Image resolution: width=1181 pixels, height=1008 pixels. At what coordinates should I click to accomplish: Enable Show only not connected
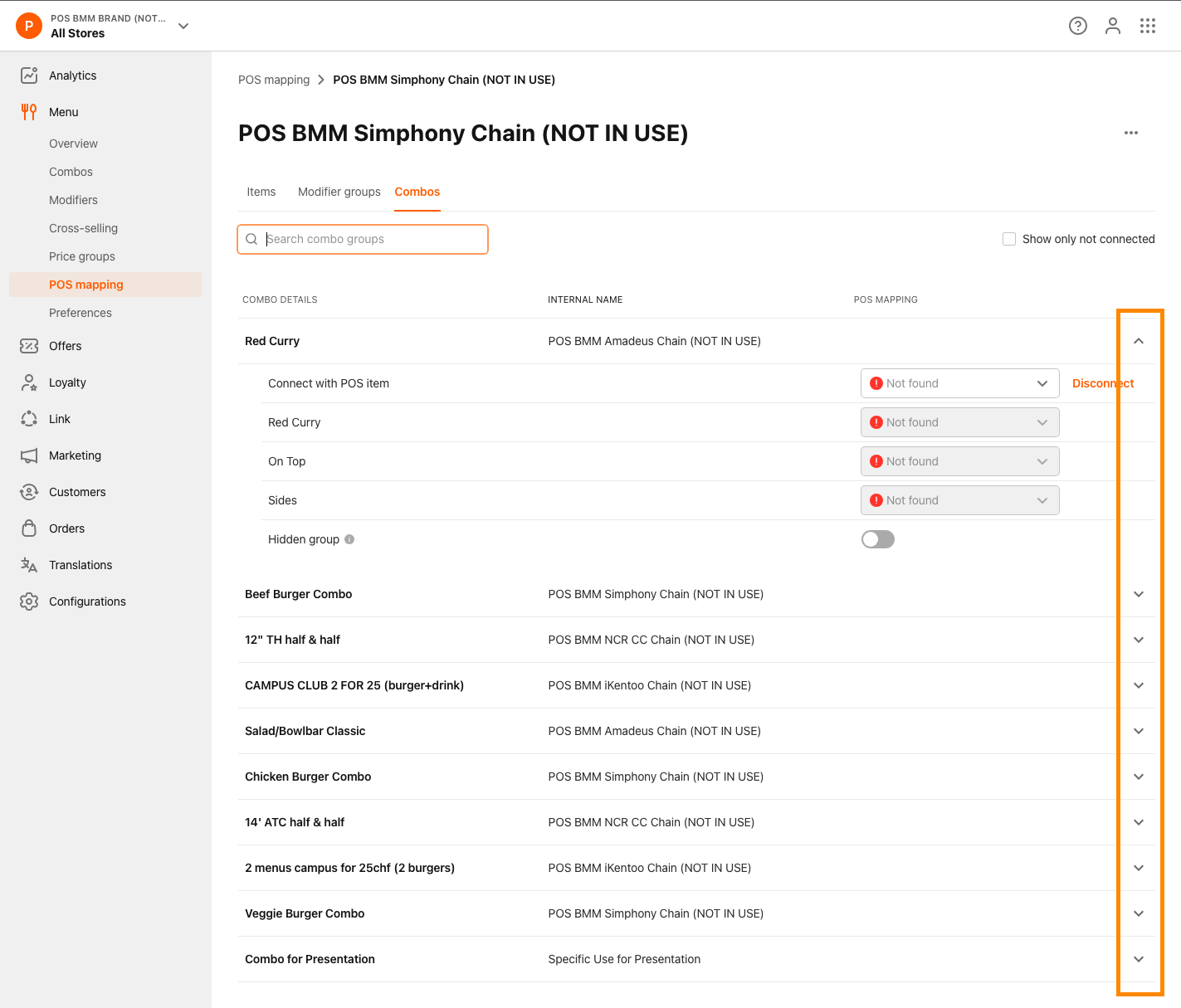1009,239
